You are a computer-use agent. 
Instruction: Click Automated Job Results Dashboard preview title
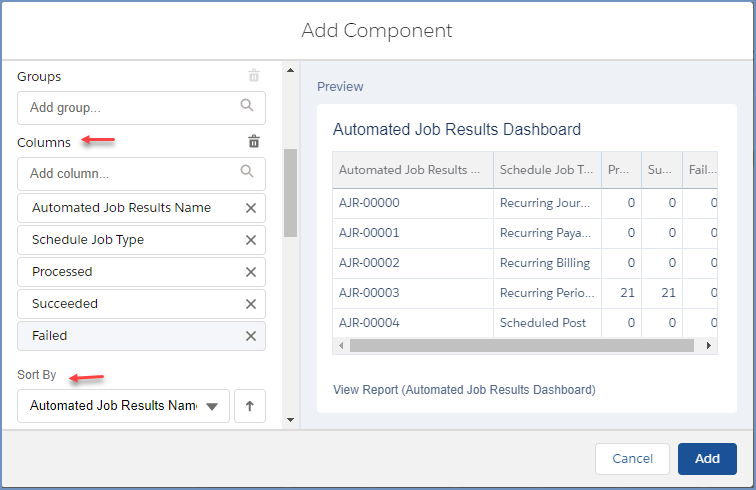pyautogui.click(x=457, y=129)
